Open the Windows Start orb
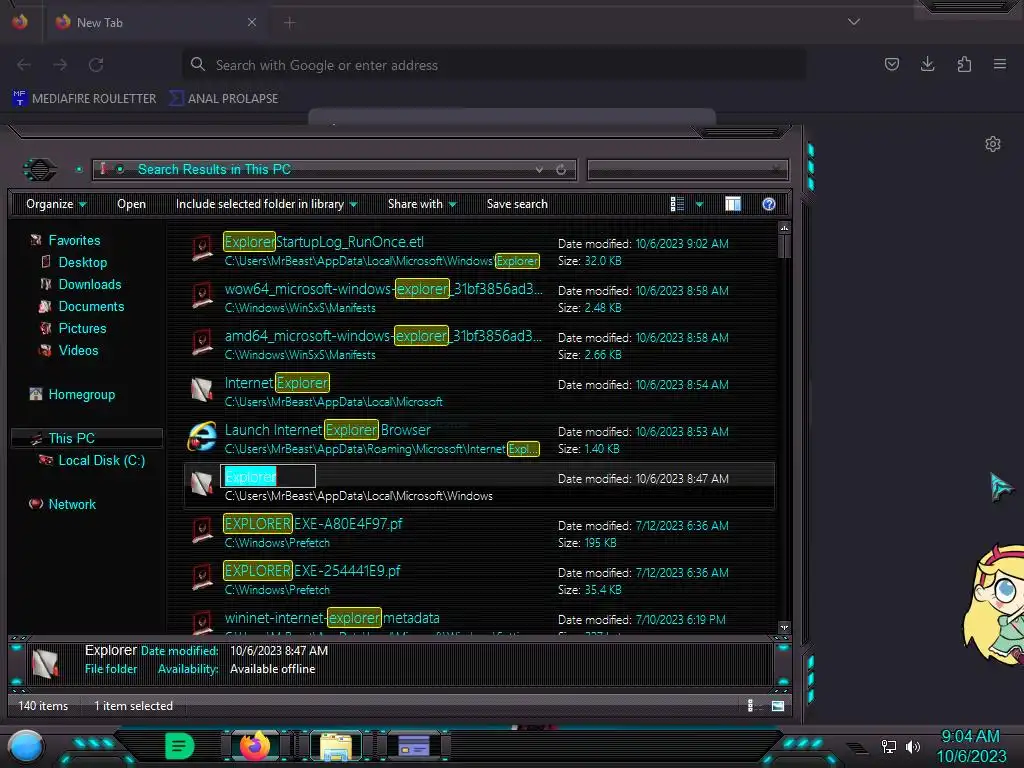This screenshot has width=1024, height=768. click(x=25, y=746)
